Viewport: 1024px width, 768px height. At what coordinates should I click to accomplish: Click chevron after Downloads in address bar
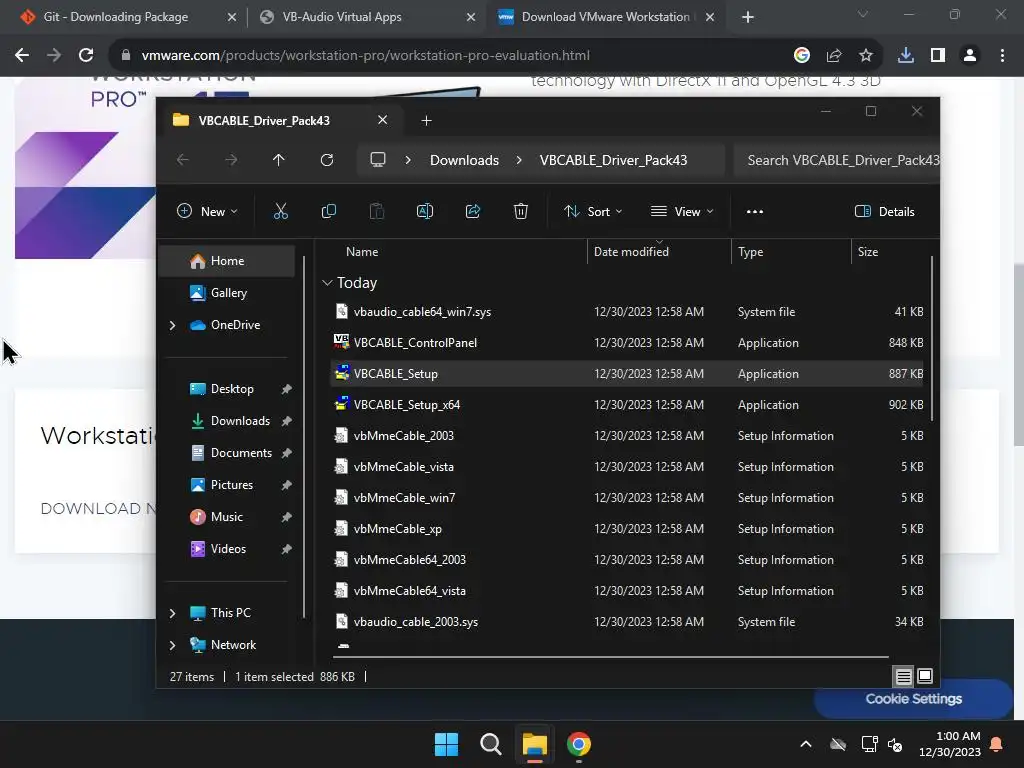pos(519,160)
